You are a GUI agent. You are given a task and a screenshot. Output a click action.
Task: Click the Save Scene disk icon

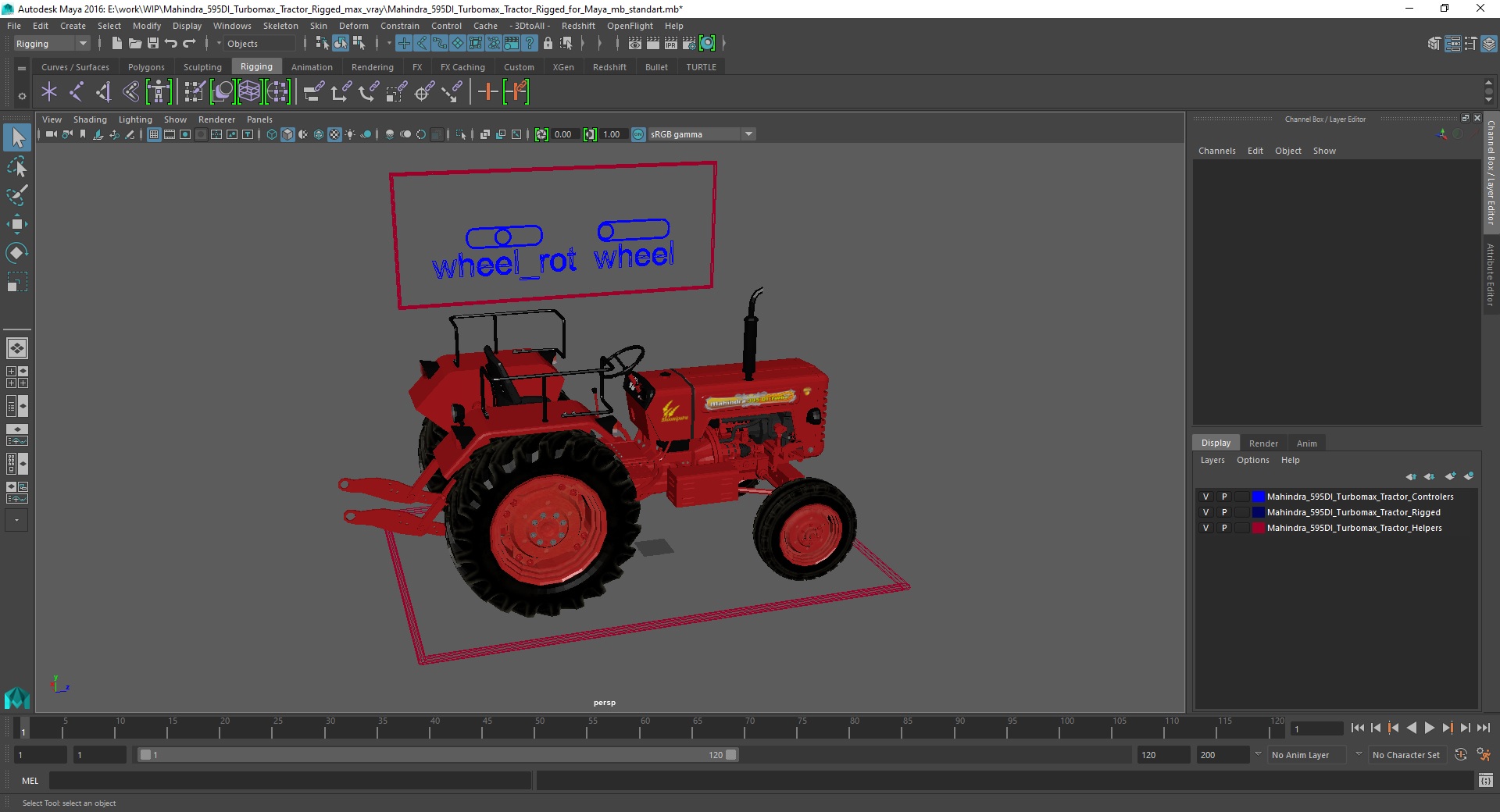(x=153, y=44)
